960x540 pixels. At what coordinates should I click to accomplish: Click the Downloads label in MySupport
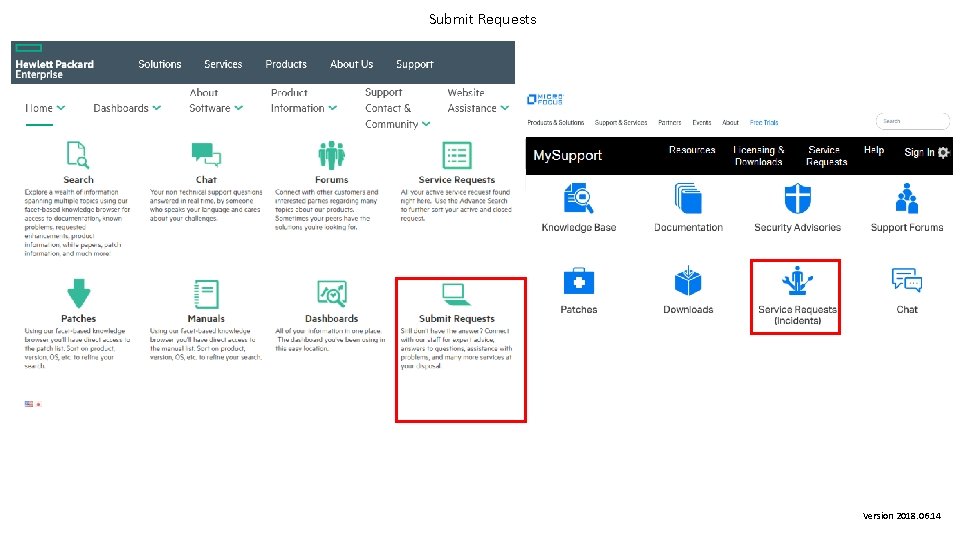pos(688,309)
